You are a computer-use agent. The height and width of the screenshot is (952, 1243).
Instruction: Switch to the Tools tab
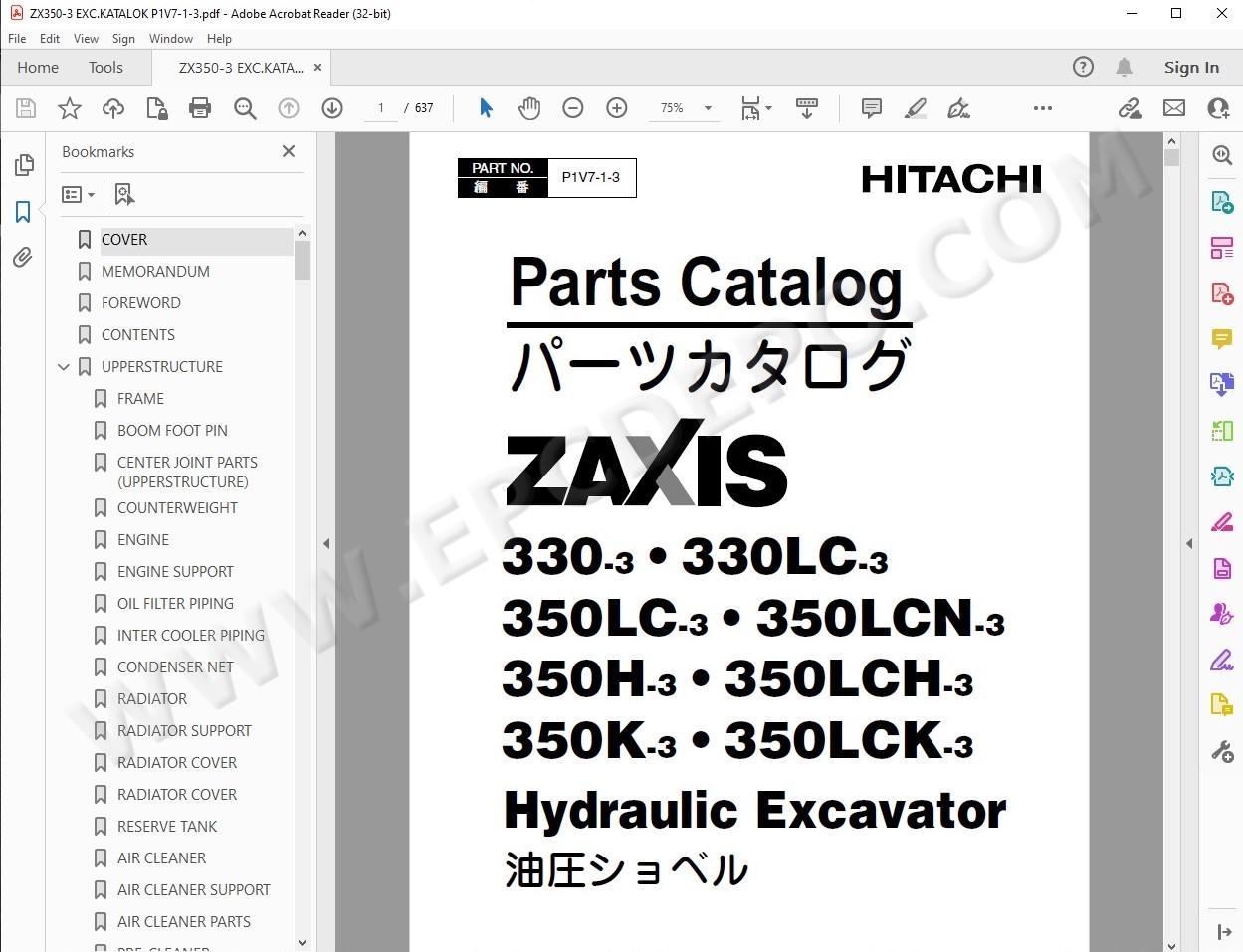[x=105, y=68]
